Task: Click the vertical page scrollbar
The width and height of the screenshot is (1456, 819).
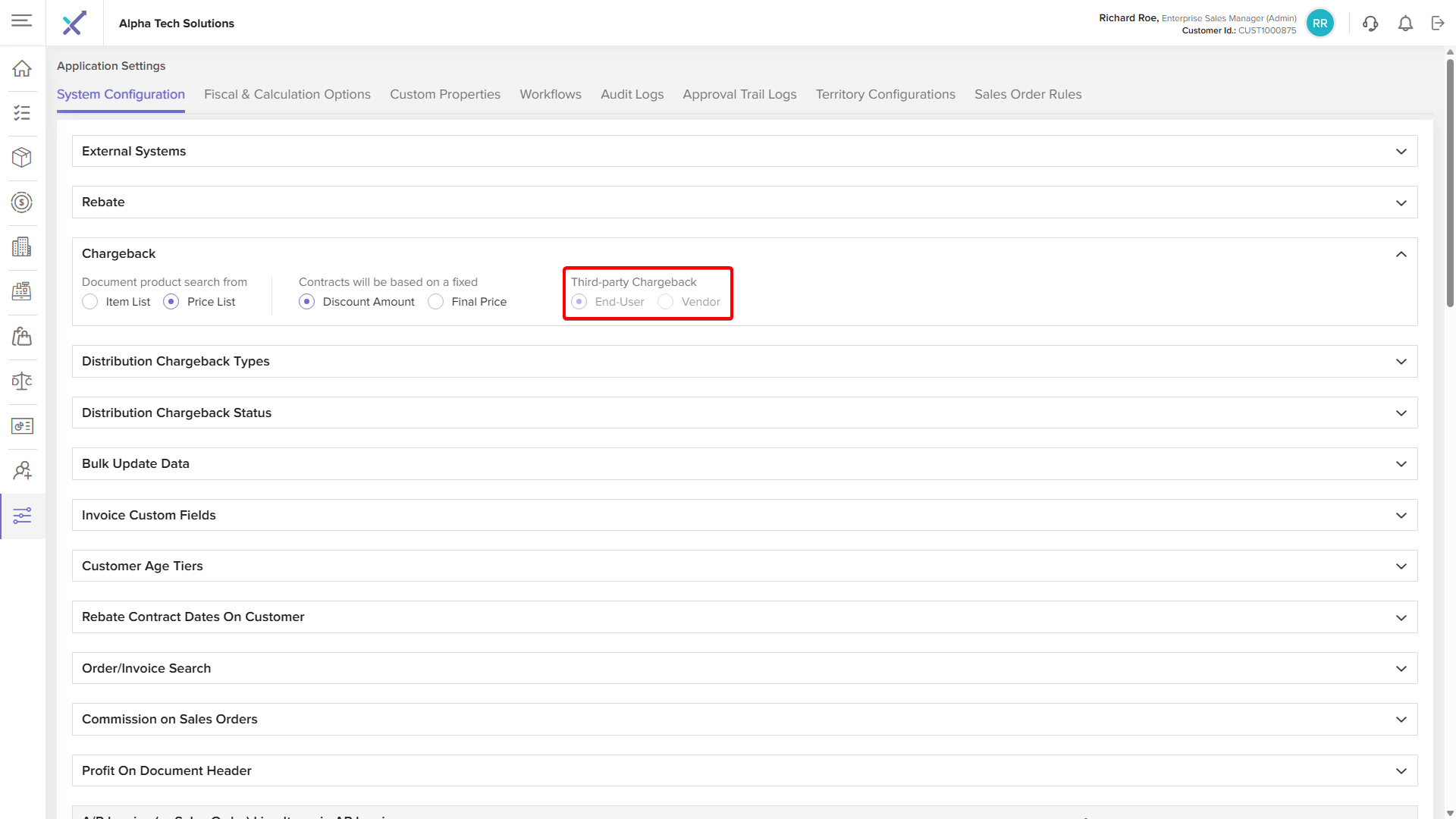Action: point(1450,182)
